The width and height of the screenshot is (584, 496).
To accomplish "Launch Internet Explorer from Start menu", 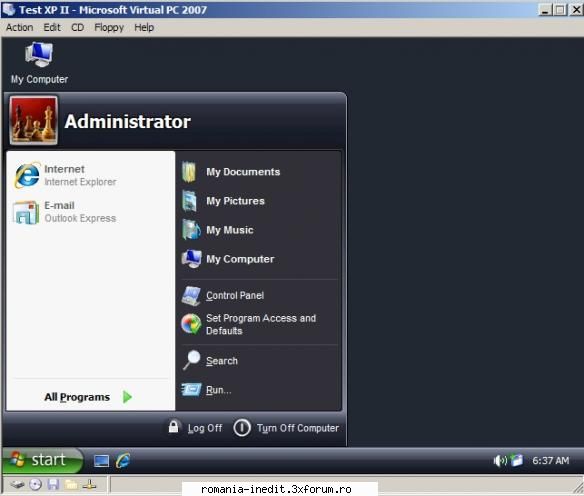I will click(x=66, y=175).
